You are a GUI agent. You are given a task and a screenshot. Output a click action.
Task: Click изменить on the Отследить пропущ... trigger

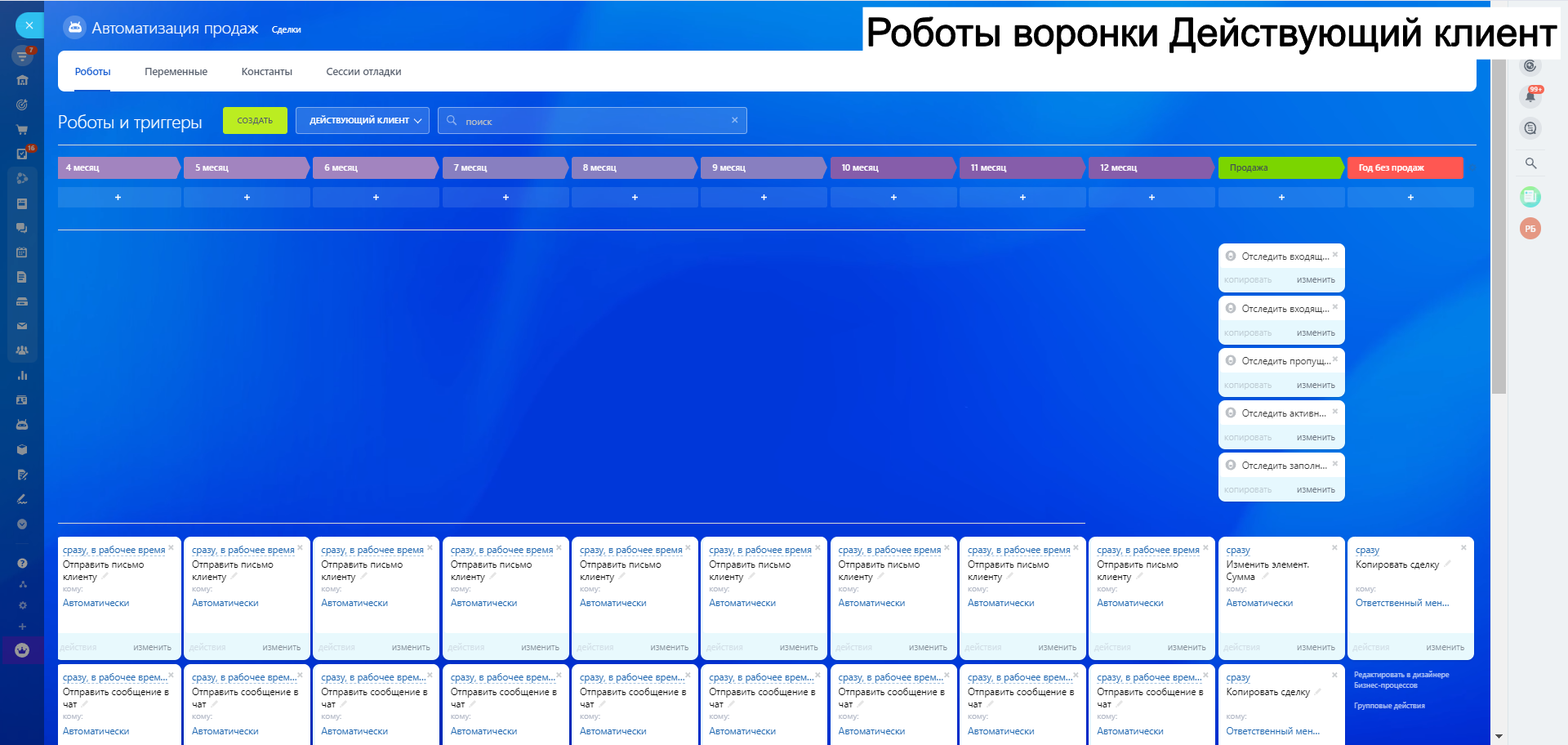[x=1316, y=386]
